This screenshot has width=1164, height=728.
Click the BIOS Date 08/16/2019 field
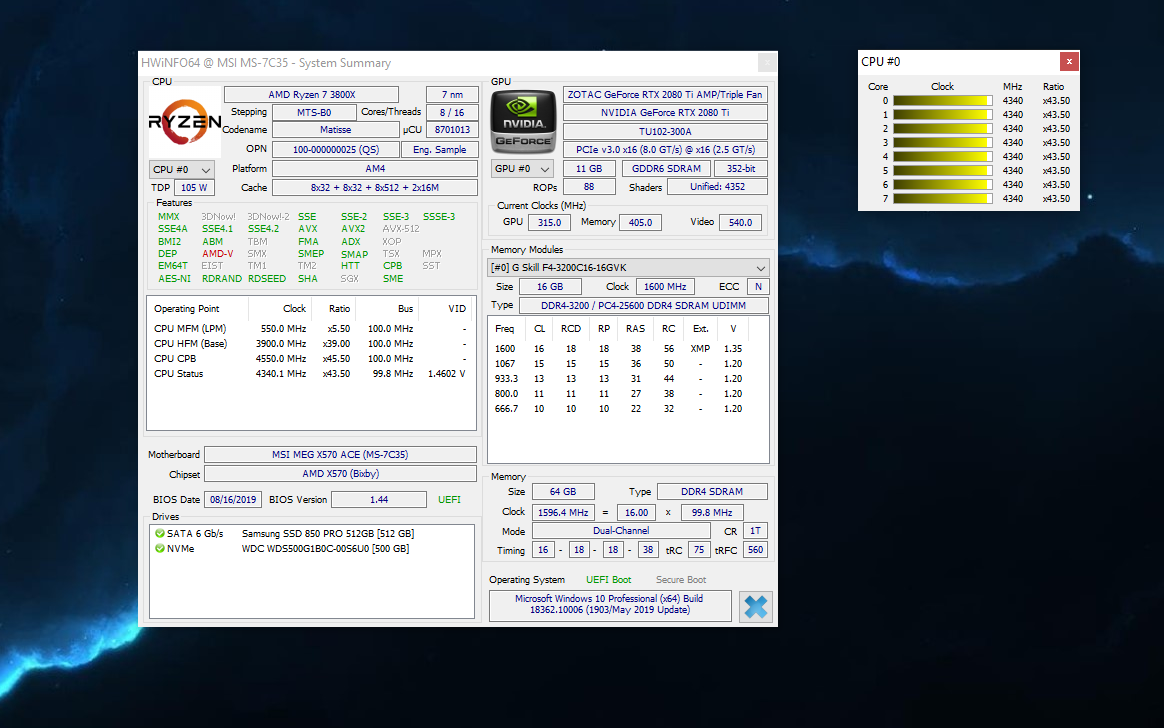[233, 500]
